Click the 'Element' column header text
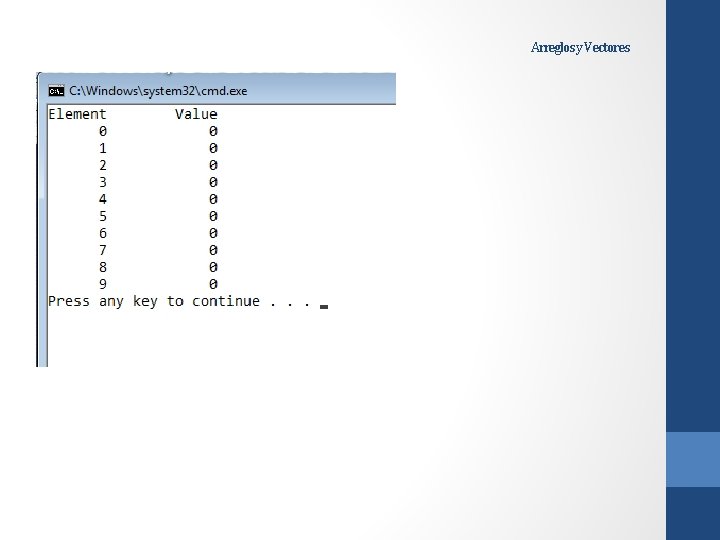Image resolution: width=720 pixels, height=540 pixels. pos(77,114)
